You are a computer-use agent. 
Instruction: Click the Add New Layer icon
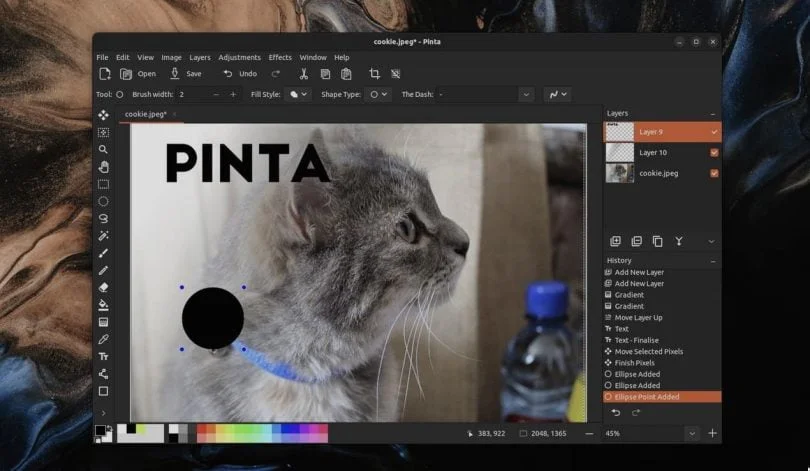click(615, 241)
